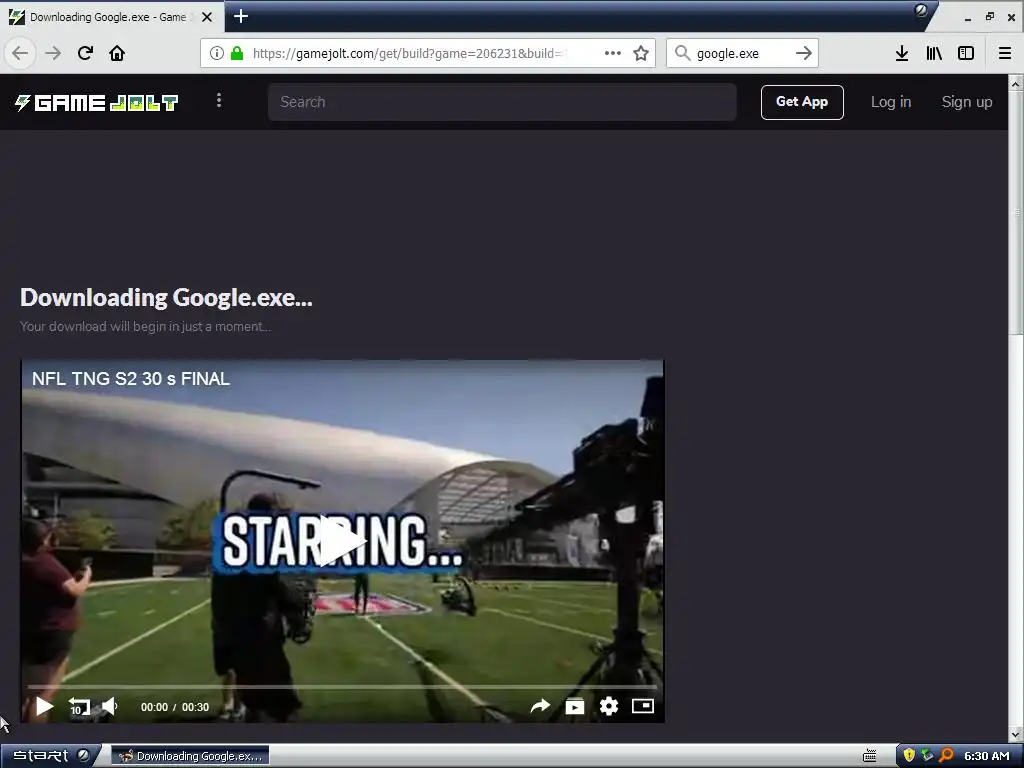The image size is (1024, 768).
Task: Submit search for google.exe with arrow
Action: click(x=804, y=53)
